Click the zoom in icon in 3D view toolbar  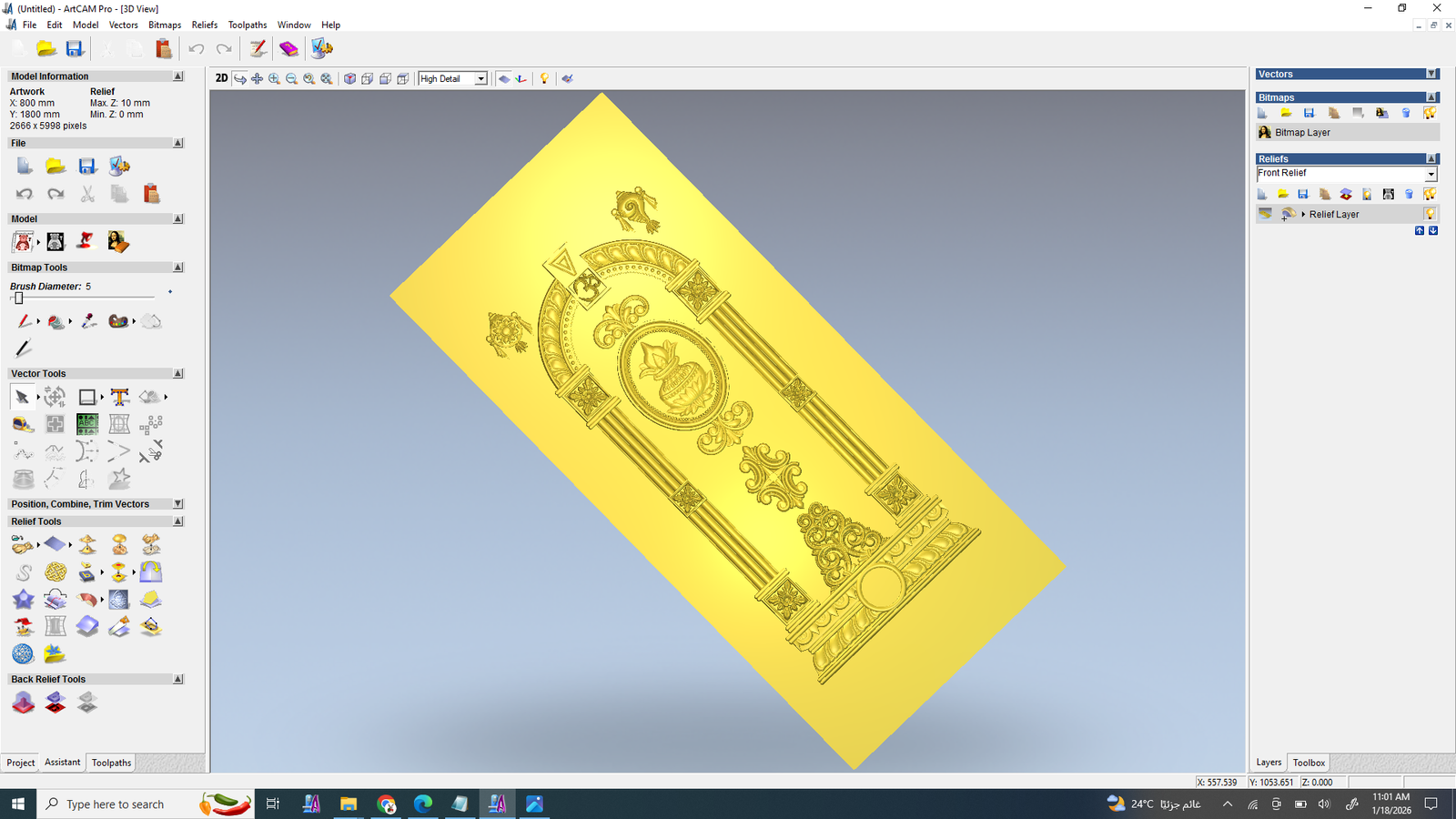click(x=274, y=79)
